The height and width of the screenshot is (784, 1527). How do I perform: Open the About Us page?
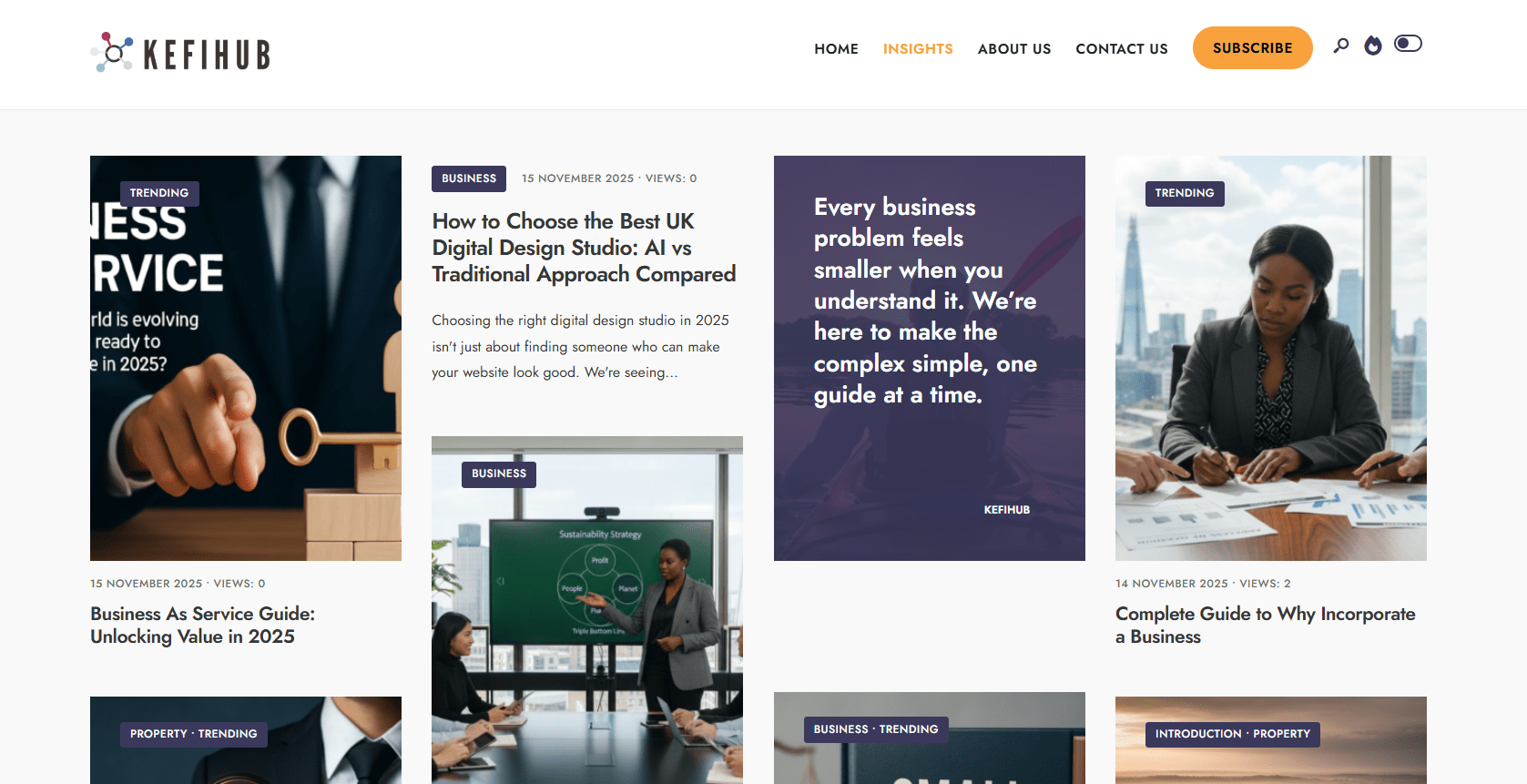tap(1014, 49)
